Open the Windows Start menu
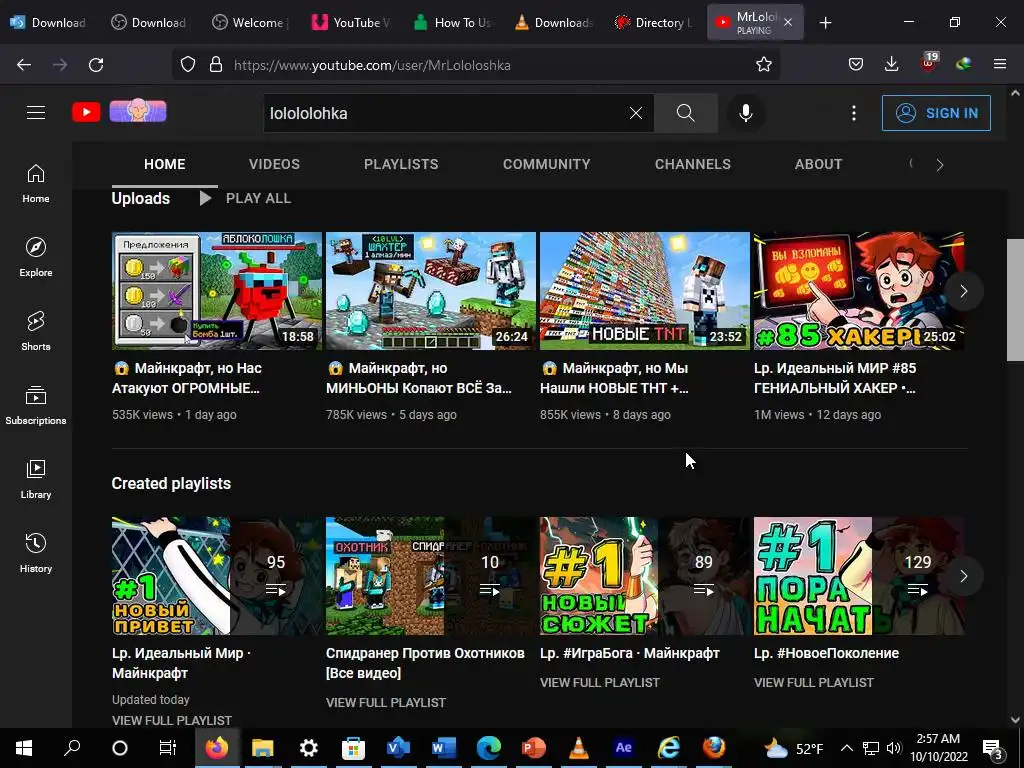The height and width of the screenshot is (768, 1024). tap(24, 748)
